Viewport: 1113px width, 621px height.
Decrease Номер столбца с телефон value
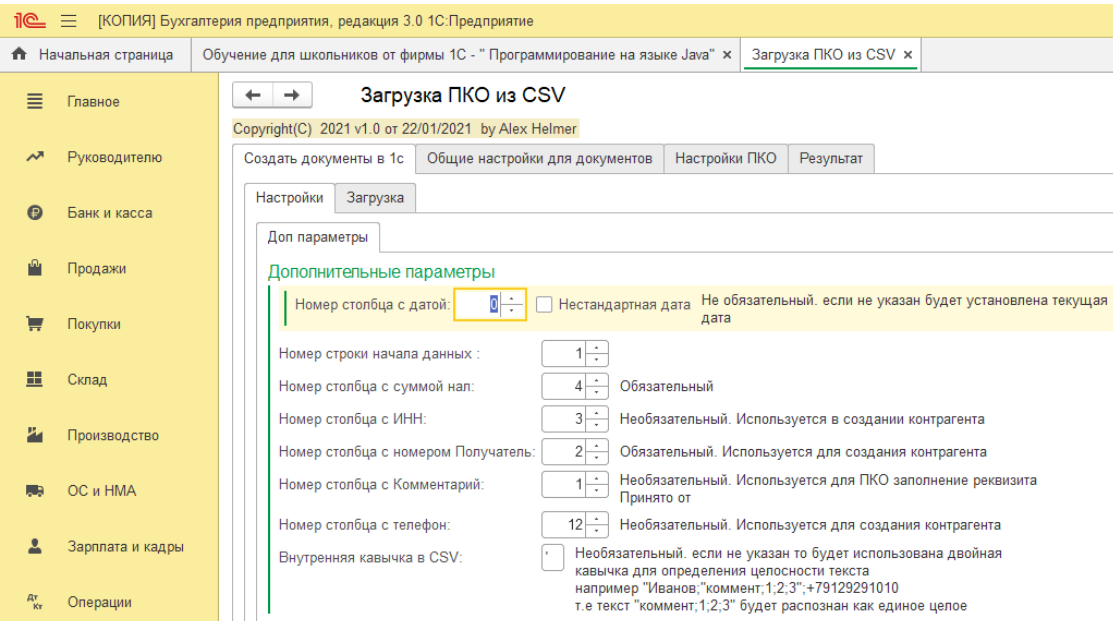tap(597, 531)
